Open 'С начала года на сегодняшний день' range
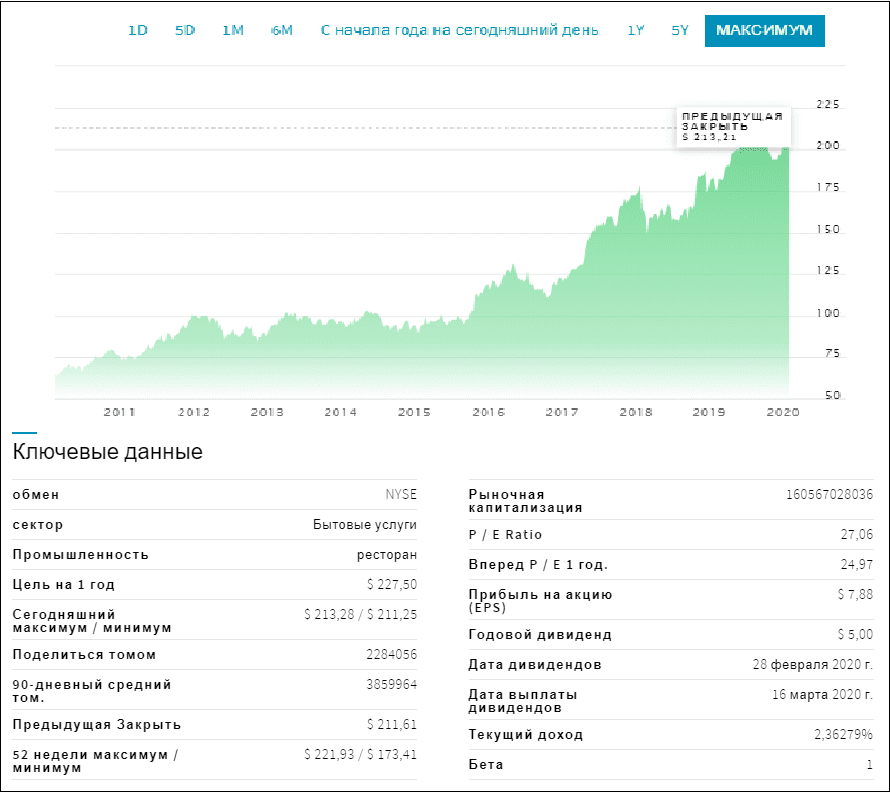The image size is (890, 792). pos(459,31)
